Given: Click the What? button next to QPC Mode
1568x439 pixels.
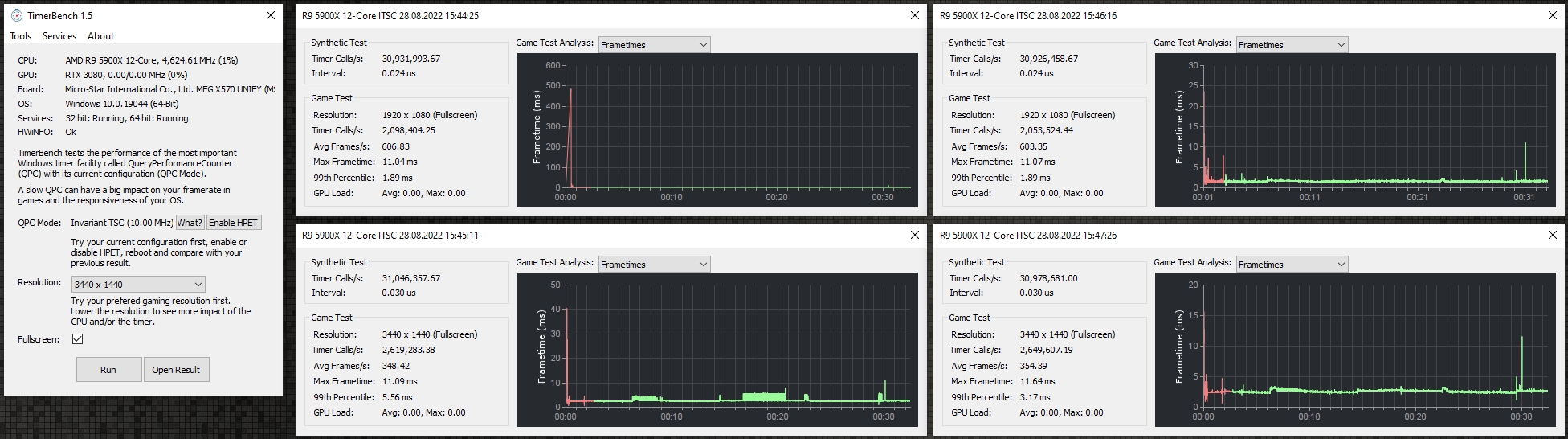Looking at the screenshot, I should point(190,223).
